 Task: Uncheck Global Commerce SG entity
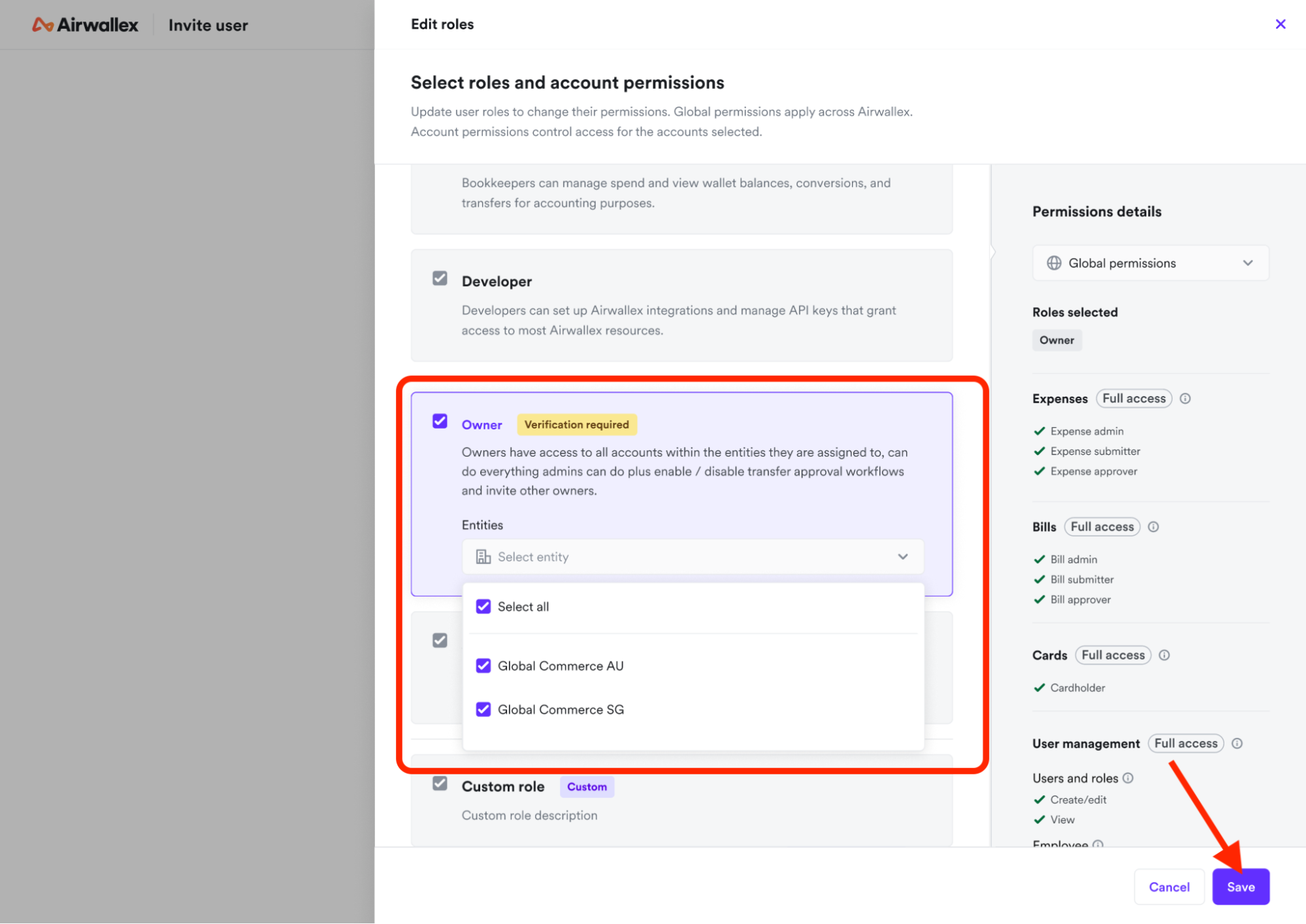pyautogui.click(x=483, y=710)
